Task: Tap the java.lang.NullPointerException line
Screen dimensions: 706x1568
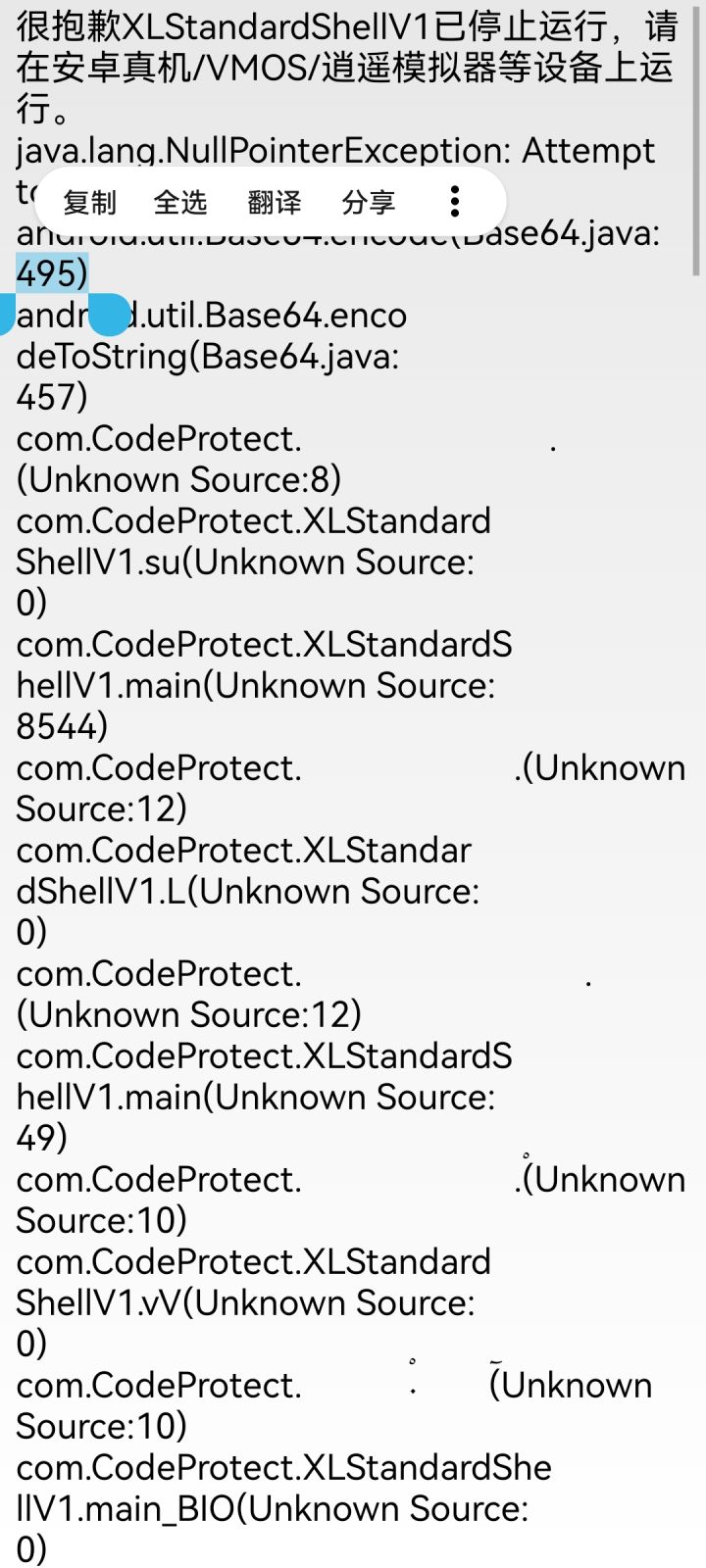Action: (x=335, y=150)
